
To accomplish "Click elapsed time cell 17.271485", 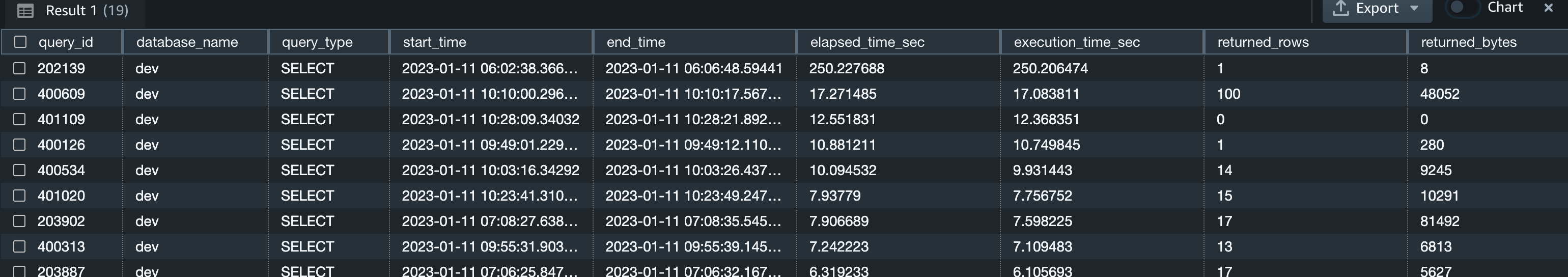I will [843, 94].
